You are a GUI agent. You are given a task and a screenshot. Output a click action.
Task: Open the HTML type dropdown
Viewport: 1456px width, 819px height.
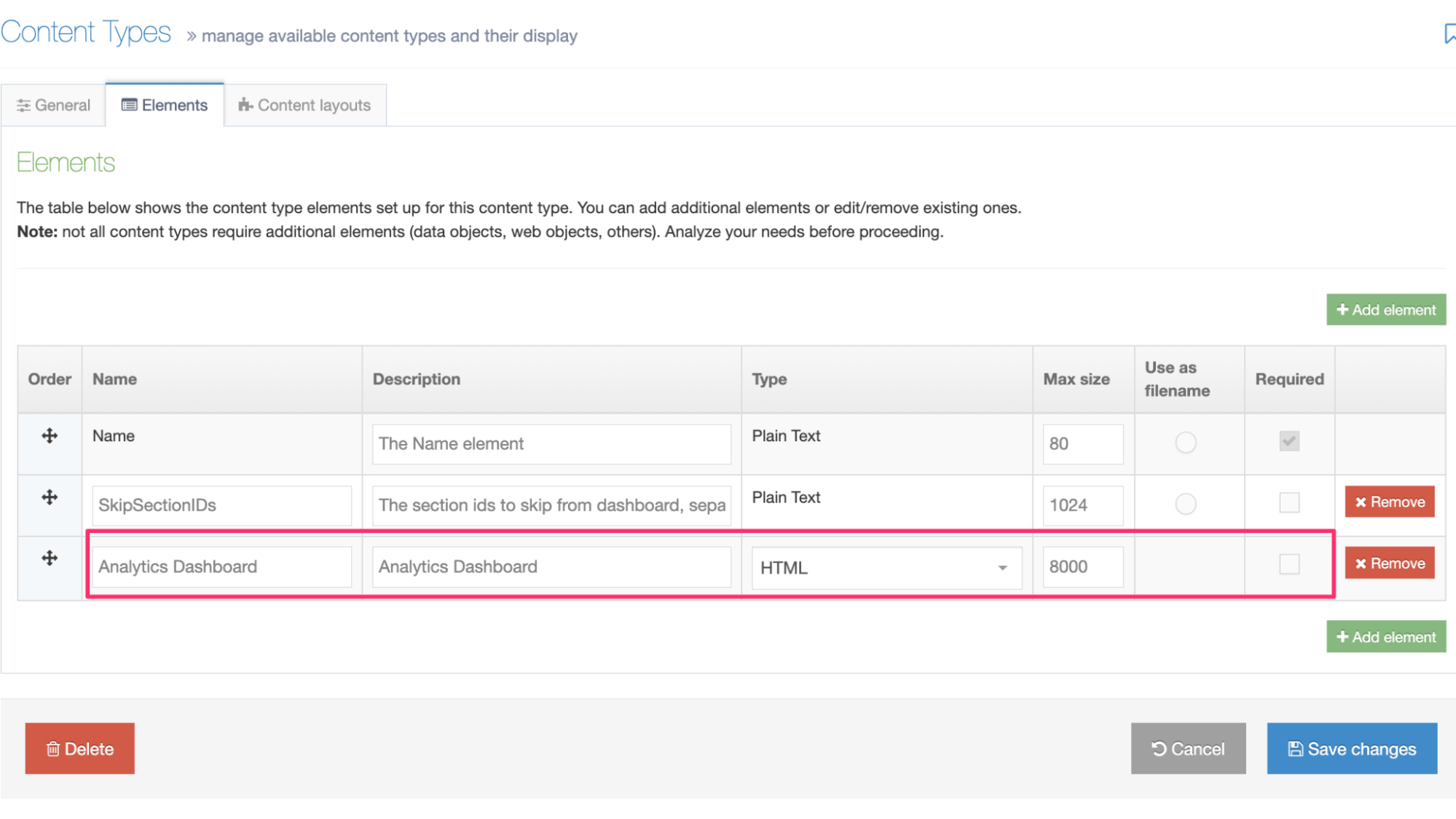[886, 568]
